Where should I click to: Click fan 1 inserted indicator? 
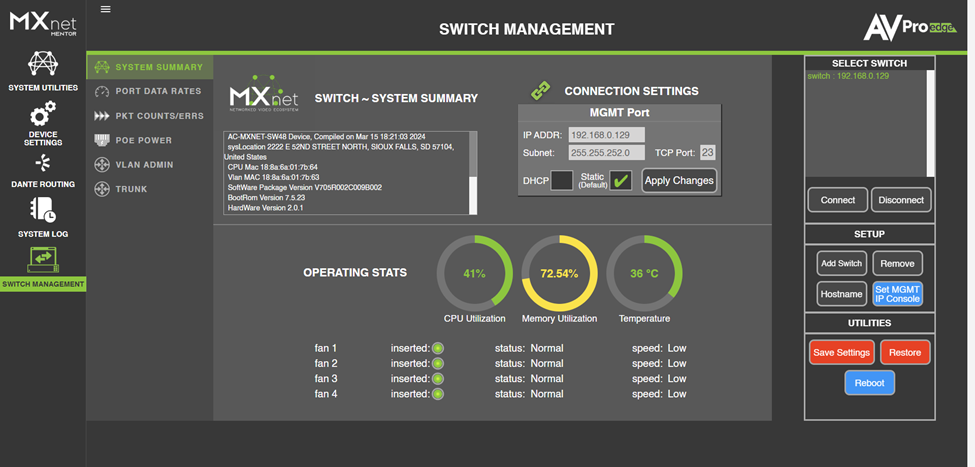pyautogui.click(x=438, y=348)
